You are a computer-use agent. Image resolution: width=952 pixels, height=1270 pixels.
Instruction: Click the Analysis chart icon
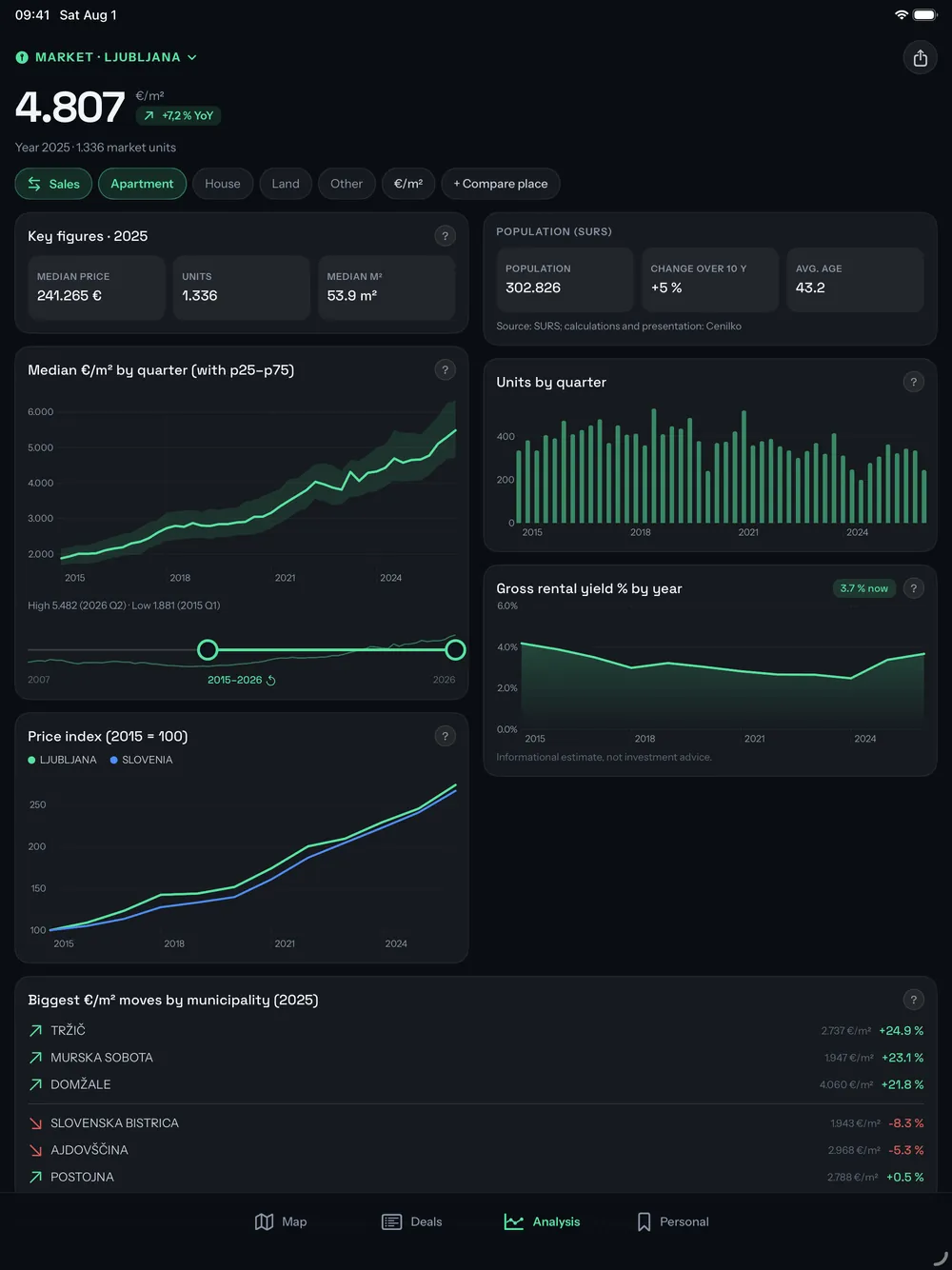(513, 1221)
